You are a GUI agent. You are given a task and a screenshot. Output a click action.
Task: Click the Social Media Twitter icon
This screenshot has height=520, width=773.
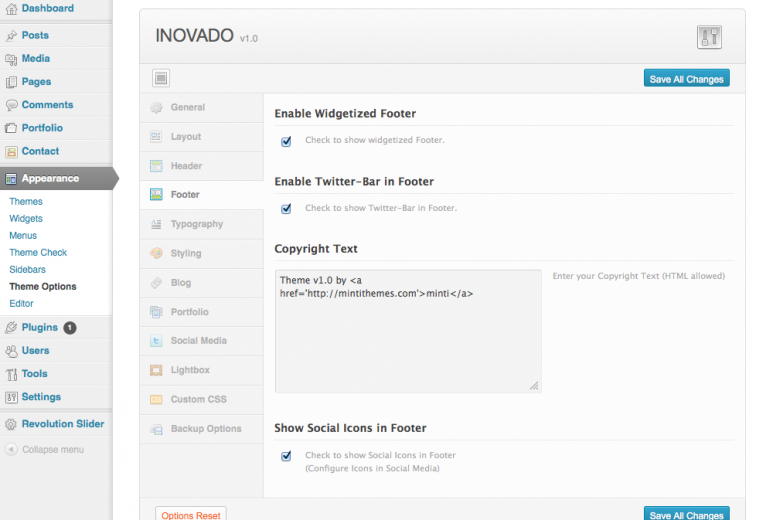(x=156, y=341)
